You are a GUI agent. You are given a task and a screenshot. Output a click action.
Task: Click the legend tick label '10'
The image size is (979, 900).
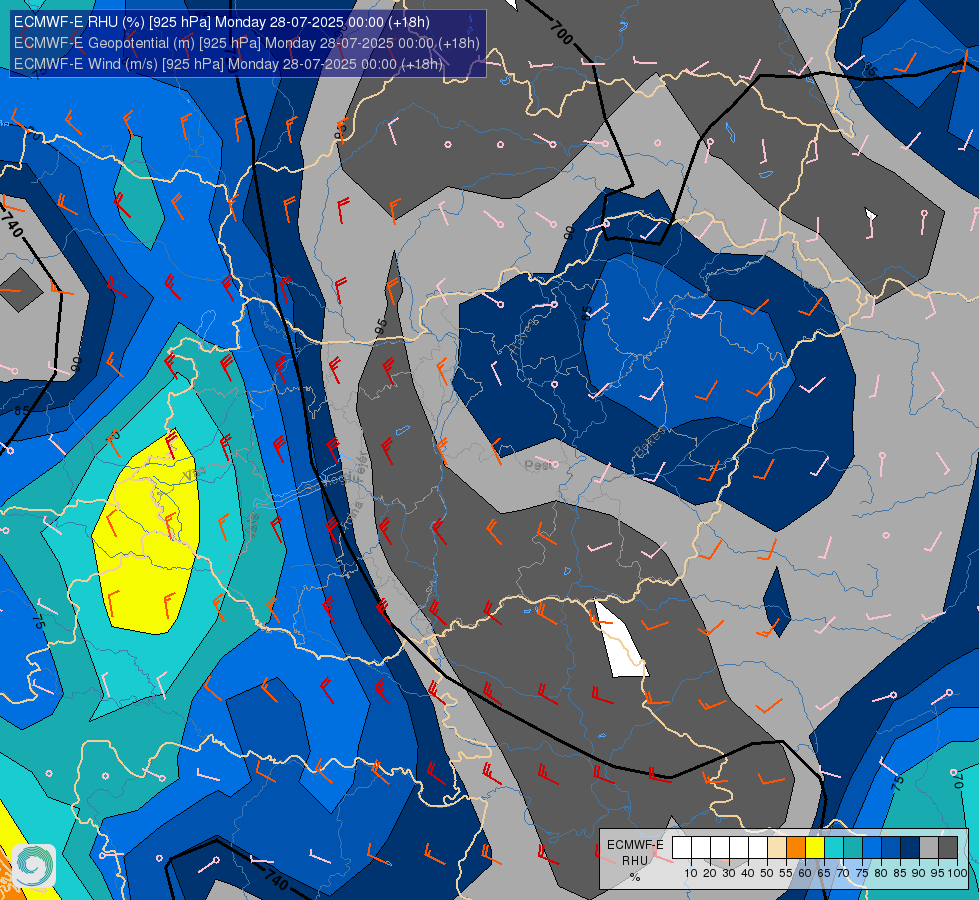click(x=691, y=873)
